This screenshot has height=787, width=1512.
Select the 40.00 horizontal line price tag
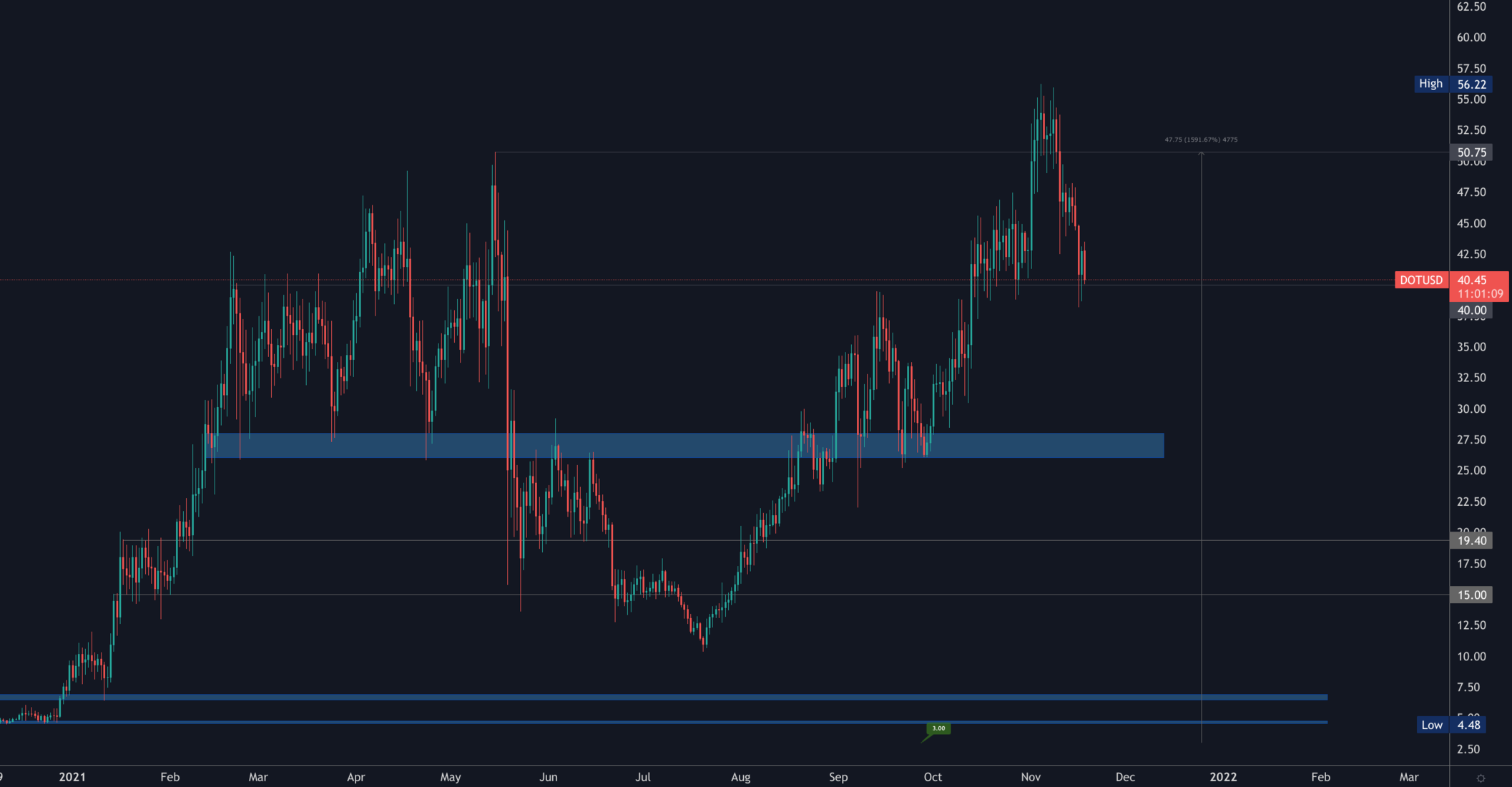point(1471,311)
